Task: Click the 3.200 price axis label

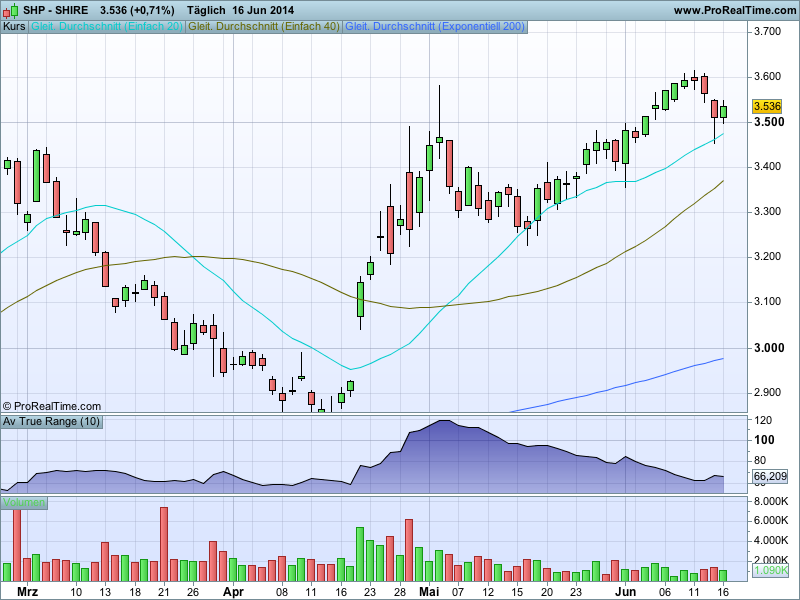Action: [767, 256]
